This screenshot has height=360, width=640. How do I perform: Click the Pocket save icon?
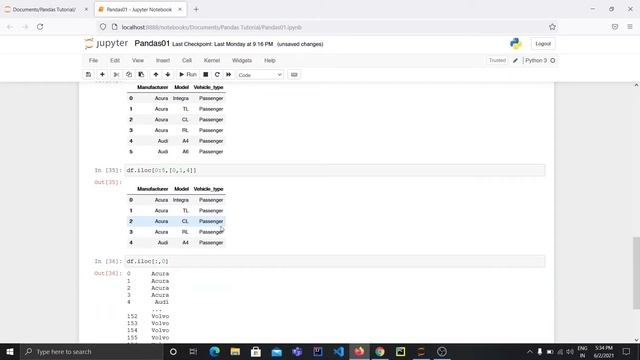click(615, 27)
